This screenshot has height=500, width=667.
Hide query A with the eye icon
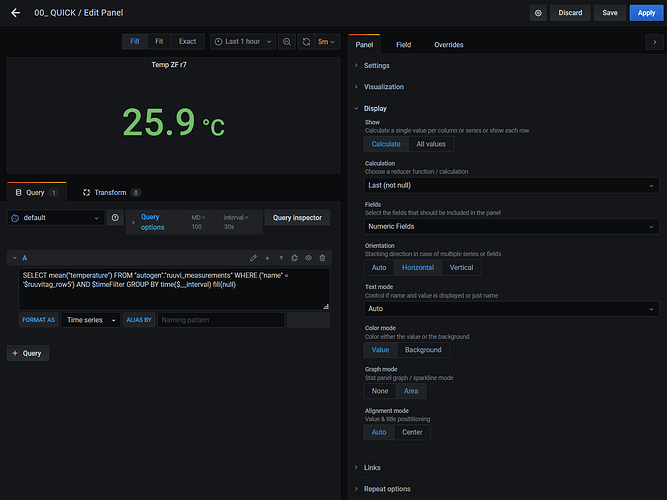(x=308, y=258)
